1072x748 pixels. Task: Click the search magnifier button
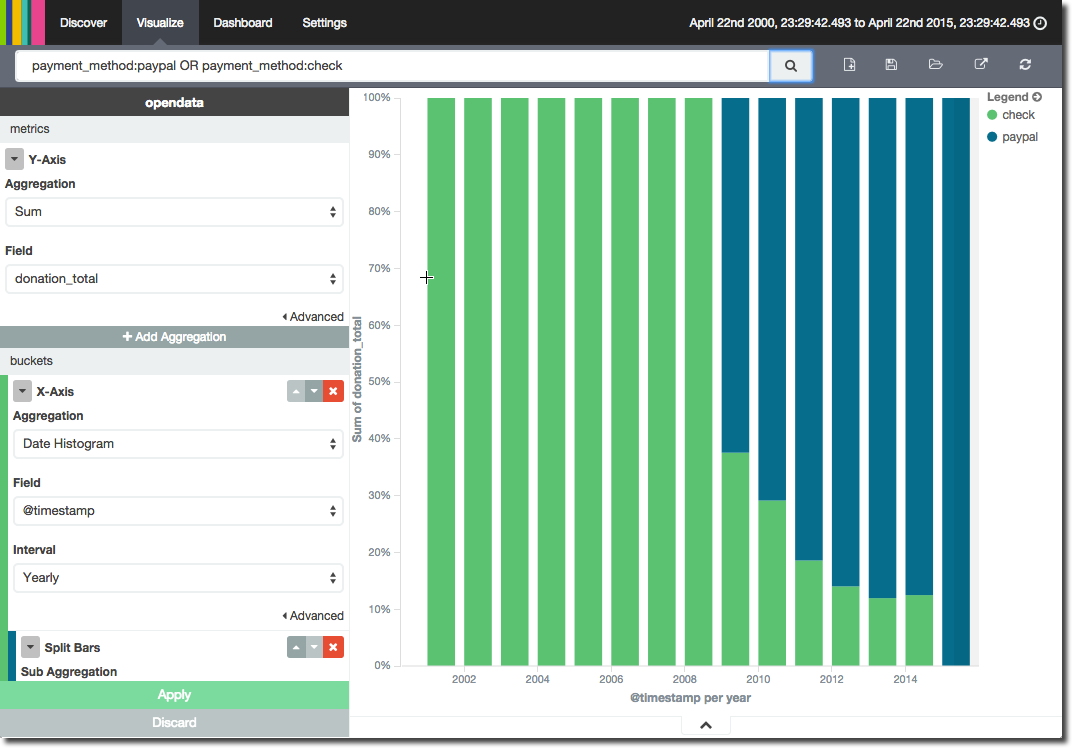(x=790, y=66)
